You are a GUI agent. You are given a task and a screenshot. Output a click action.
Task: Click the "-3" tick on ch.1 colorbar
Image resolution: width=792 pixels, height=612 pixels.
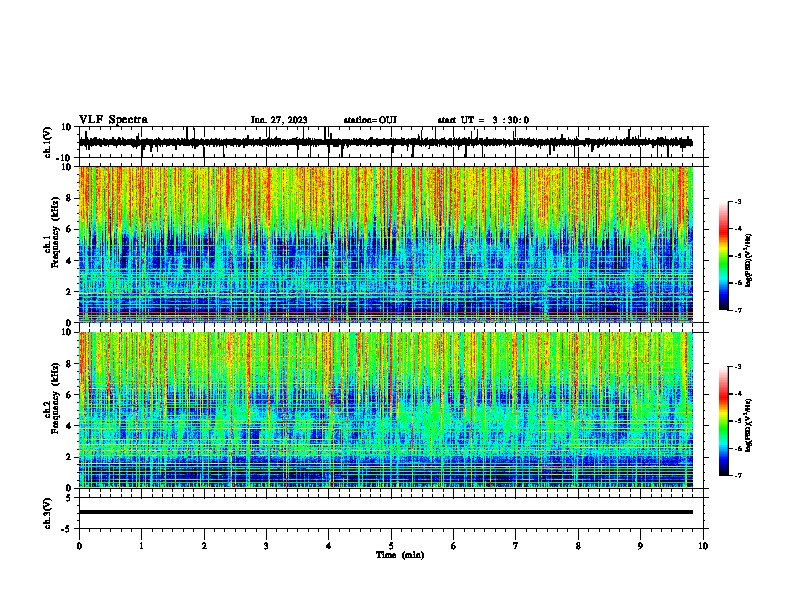[738, 202]
